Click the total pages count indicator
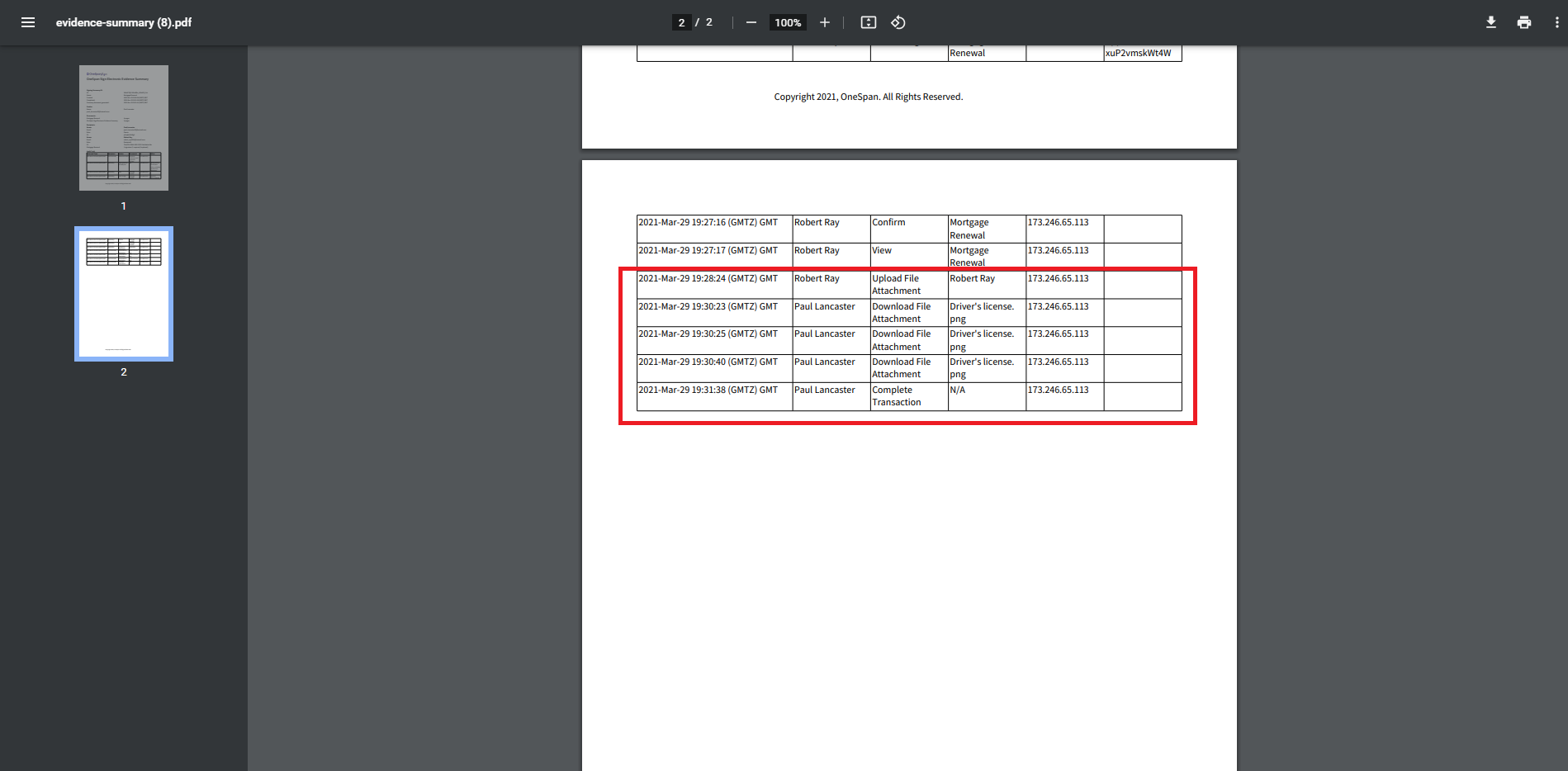The height and width of the screenshot is (771, 1568). pyautogui.click(x=708, y=22)
